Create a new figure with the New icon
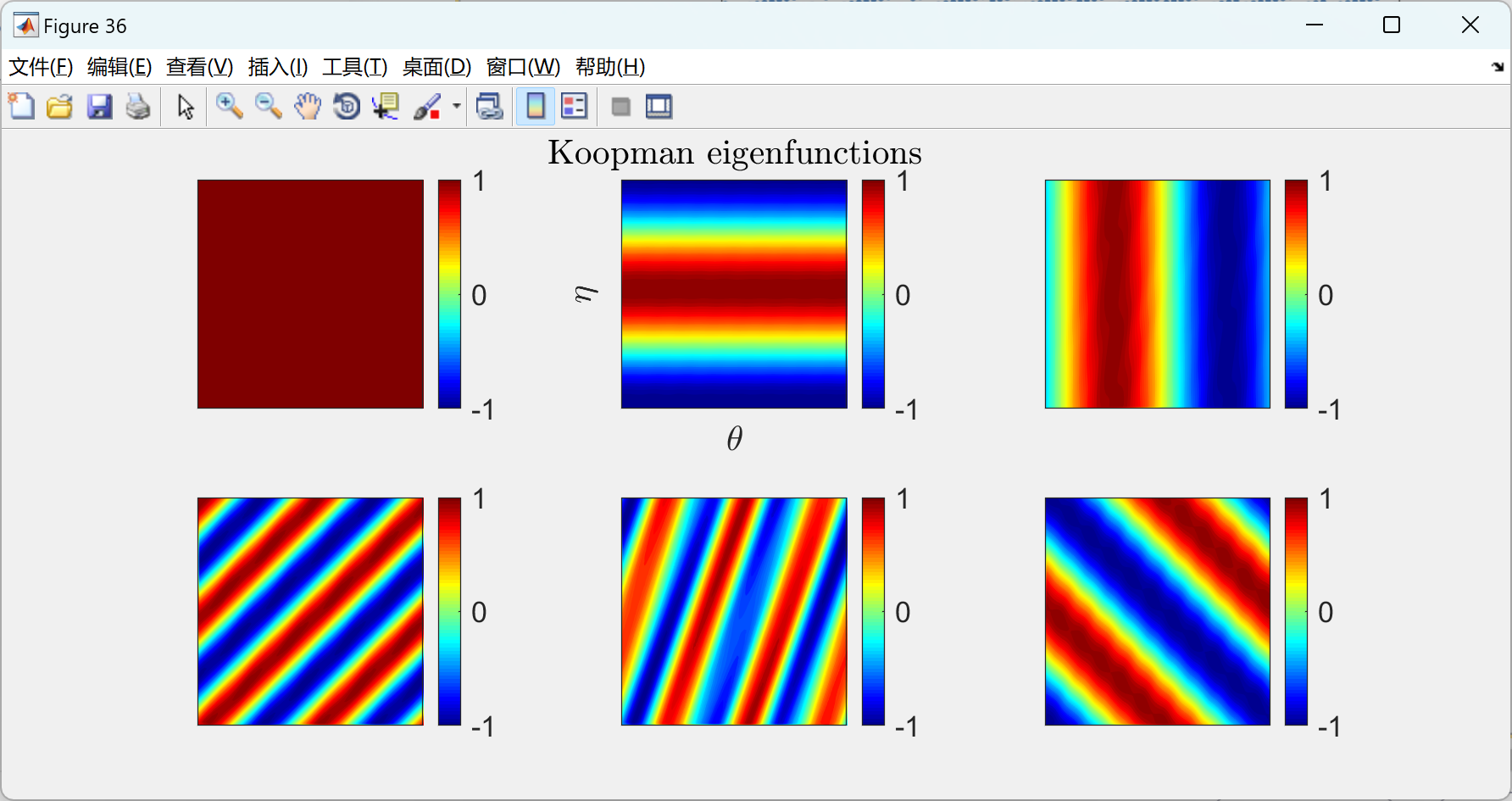The width and height of the screenshot is (1512, 801). pyautogui.click(x=22, y=106)
